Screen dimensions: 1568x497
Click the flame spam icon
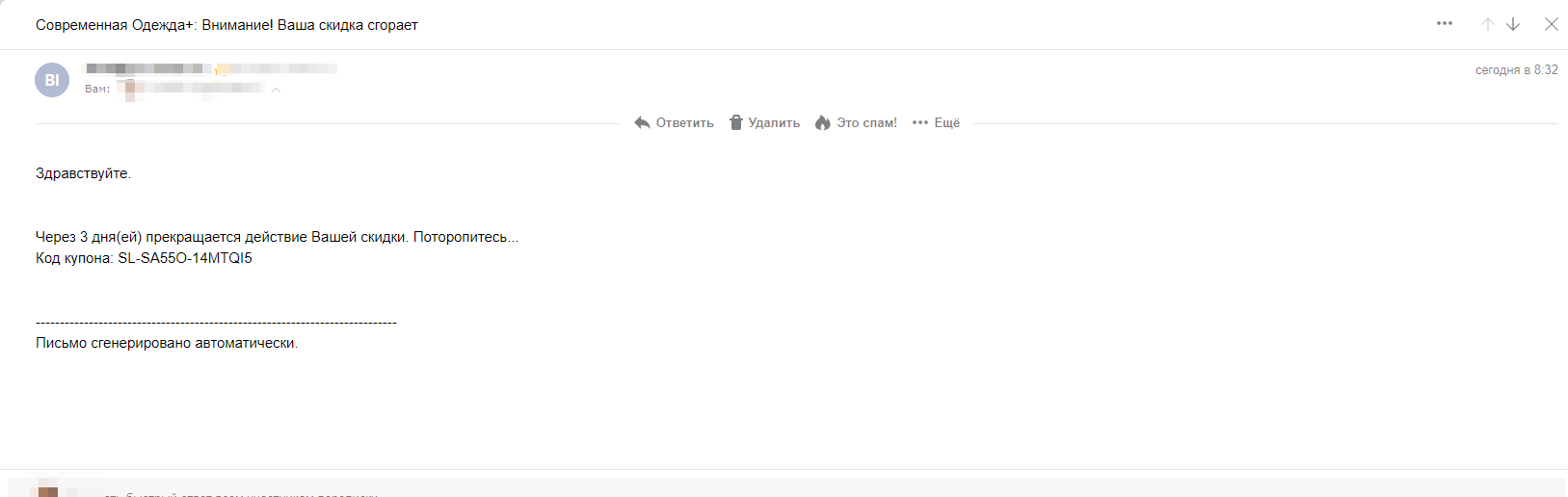pos(822,122)
